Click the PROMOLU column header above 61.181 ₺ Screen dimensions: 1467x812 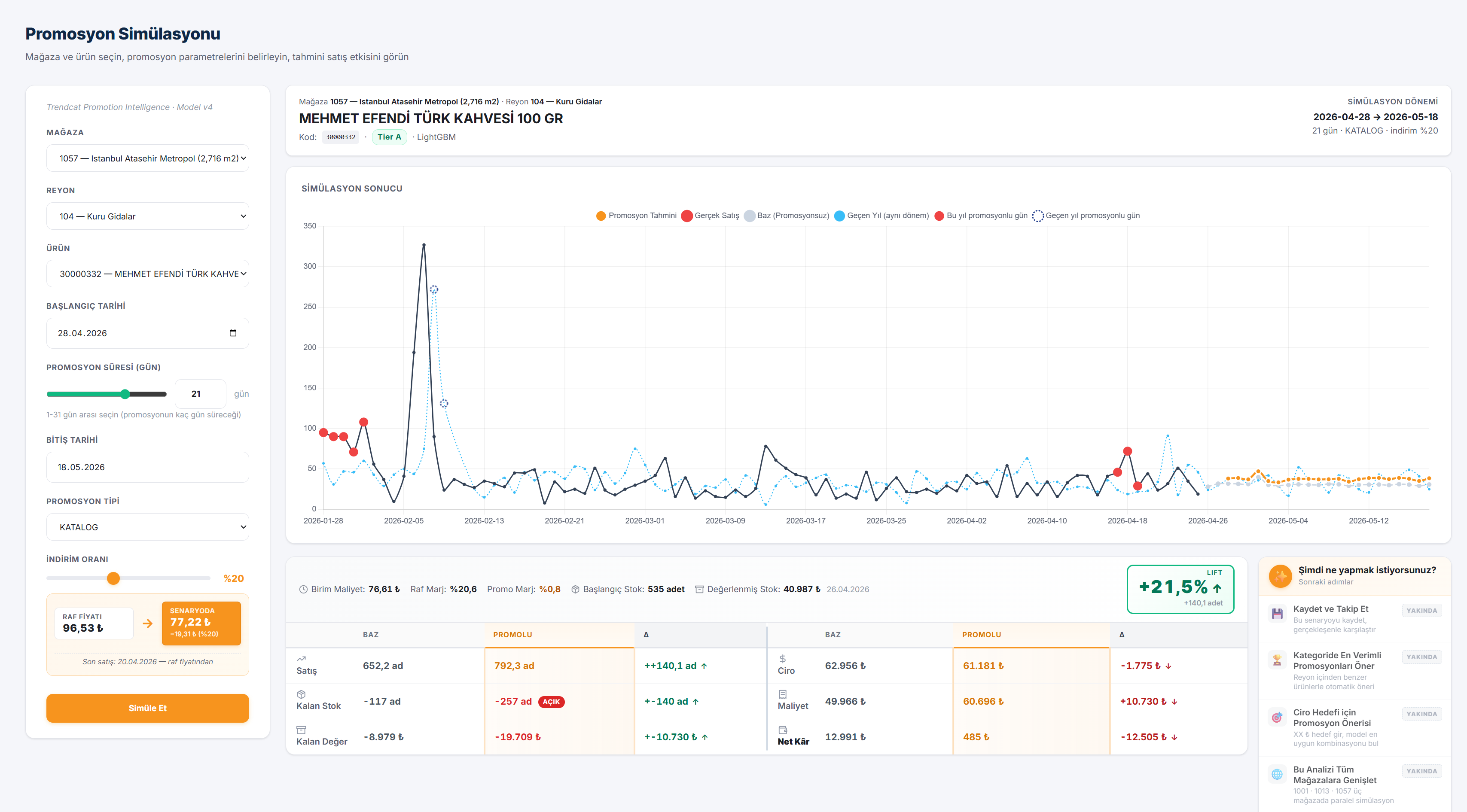click(x=1031, y=635)
